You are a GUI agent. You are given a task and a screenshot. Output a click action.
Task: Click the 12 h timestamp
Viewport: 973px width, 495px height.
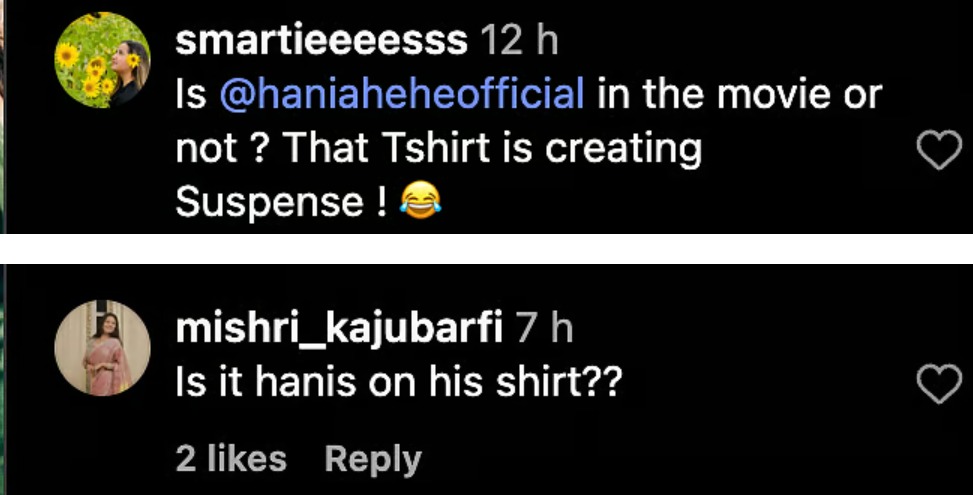click(x=519, y=41)
